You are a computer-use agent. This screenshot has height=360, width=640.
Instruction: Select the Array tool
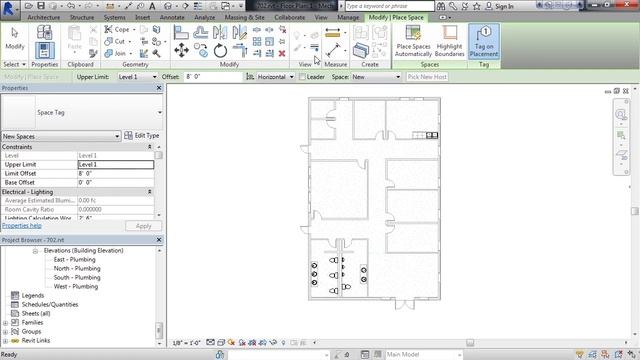257,41
